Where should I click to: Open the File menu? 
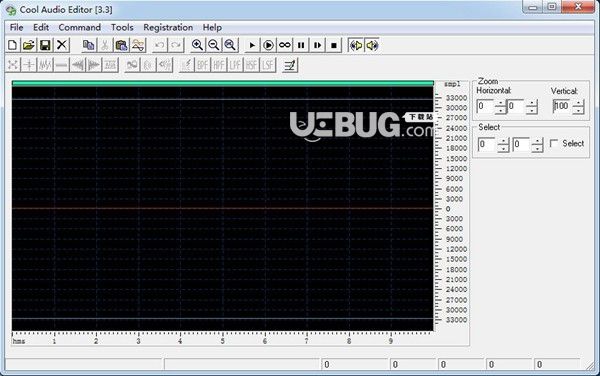tap(16, 28)
